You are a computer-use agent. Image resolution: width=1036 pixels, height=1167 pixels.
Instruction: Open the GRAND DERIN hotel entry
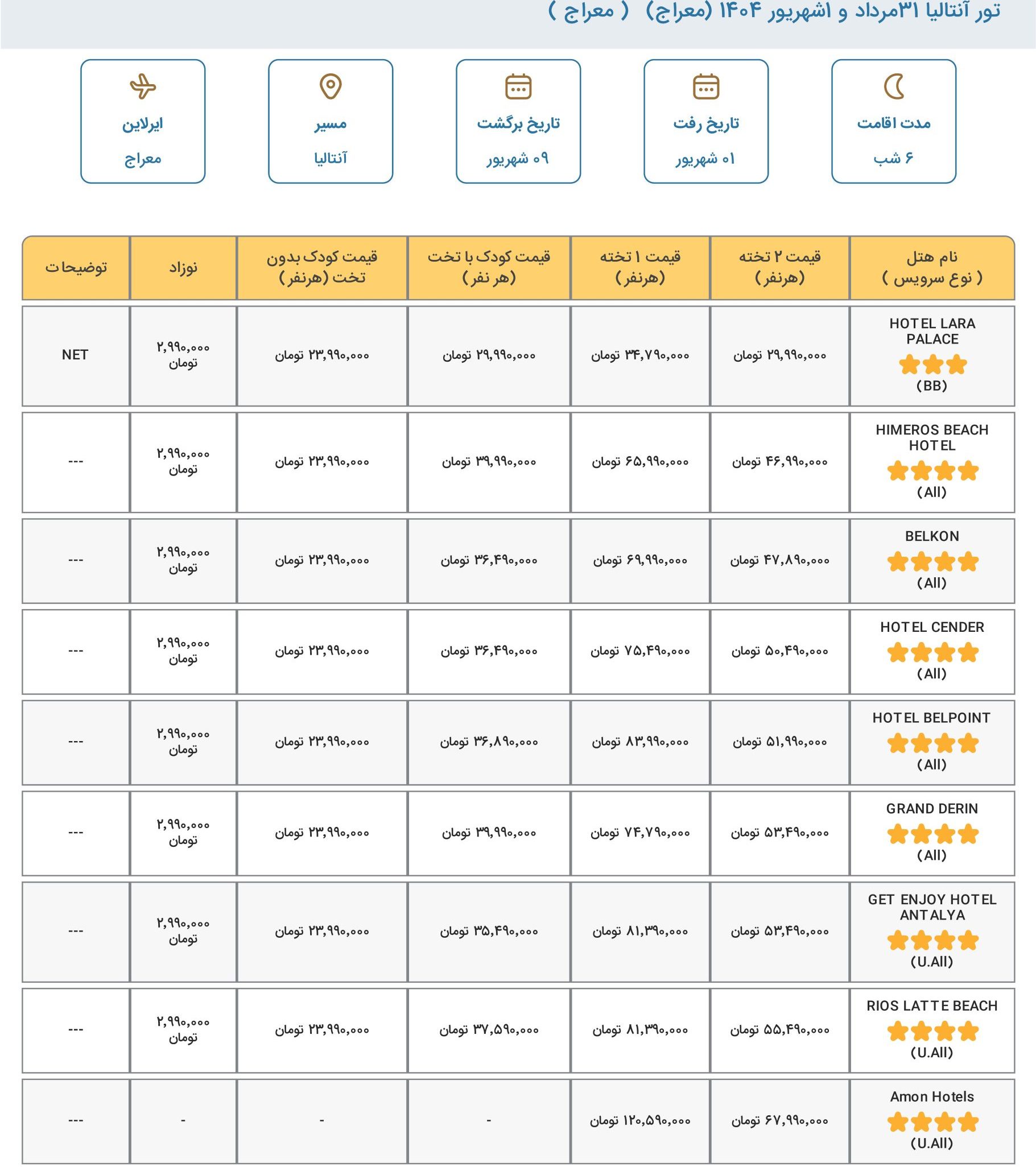coord(932,809)
